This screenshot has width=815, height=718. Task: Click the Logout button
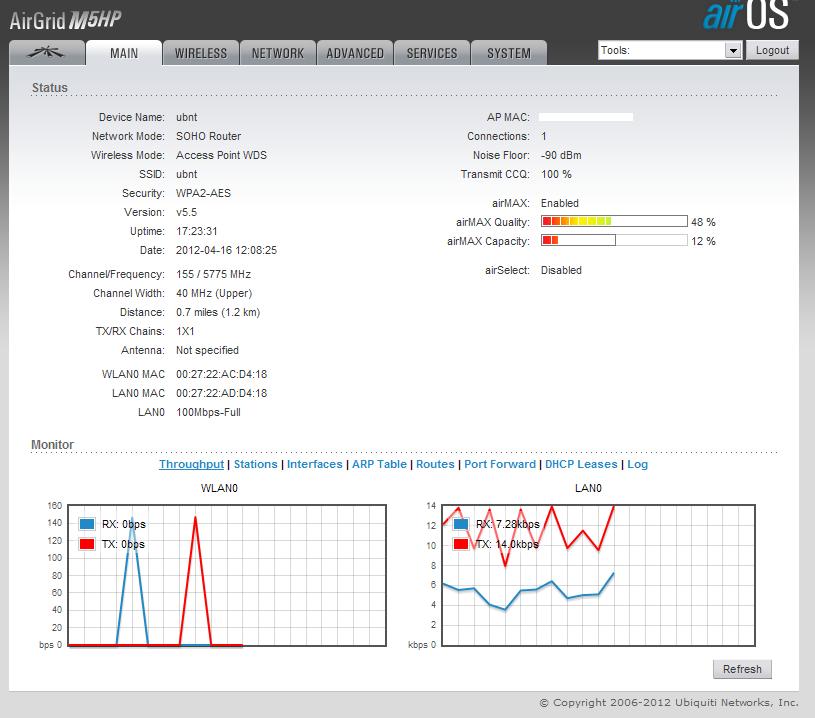pos(772,50)
